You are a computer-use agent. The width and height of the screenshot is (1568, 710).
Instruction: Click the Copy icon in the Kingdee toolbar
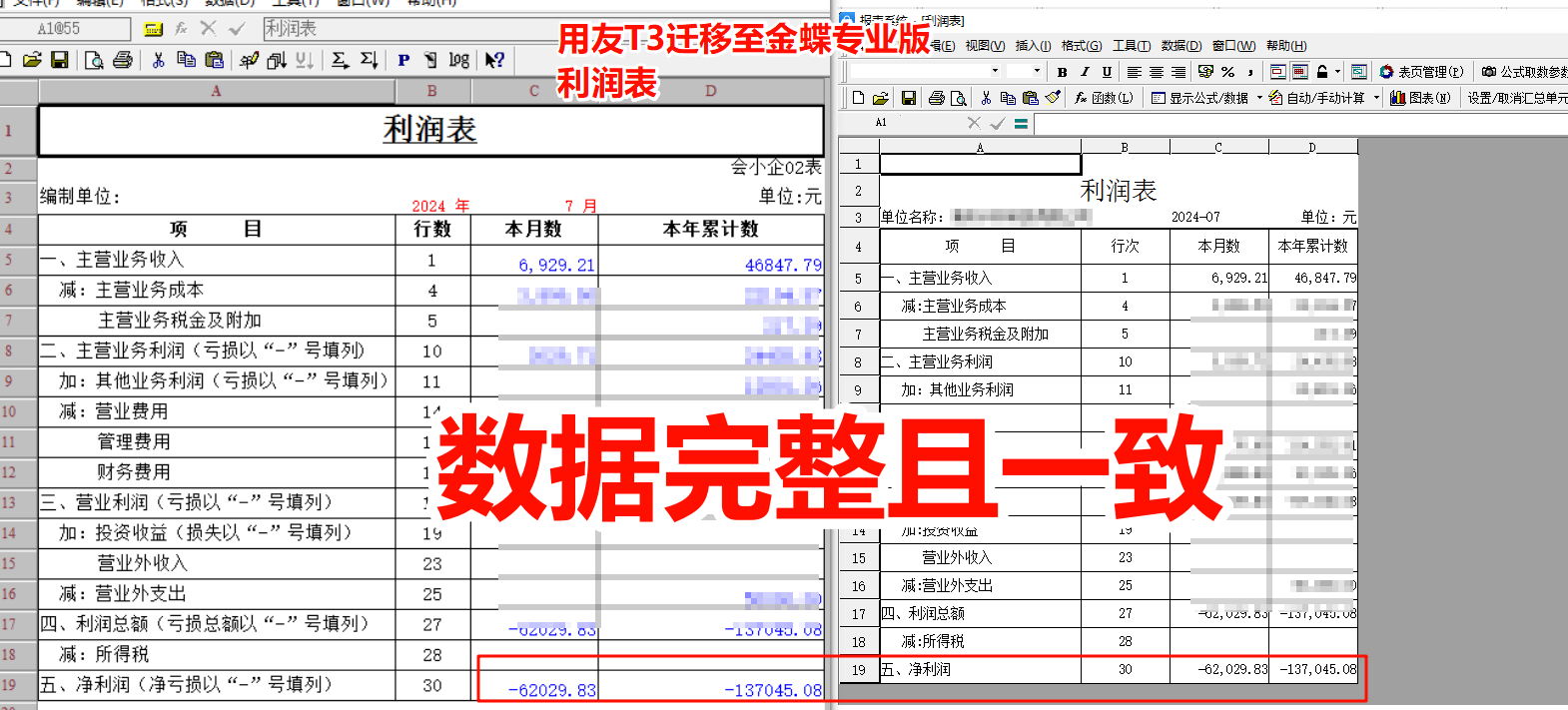click(x=1008, y=98)
